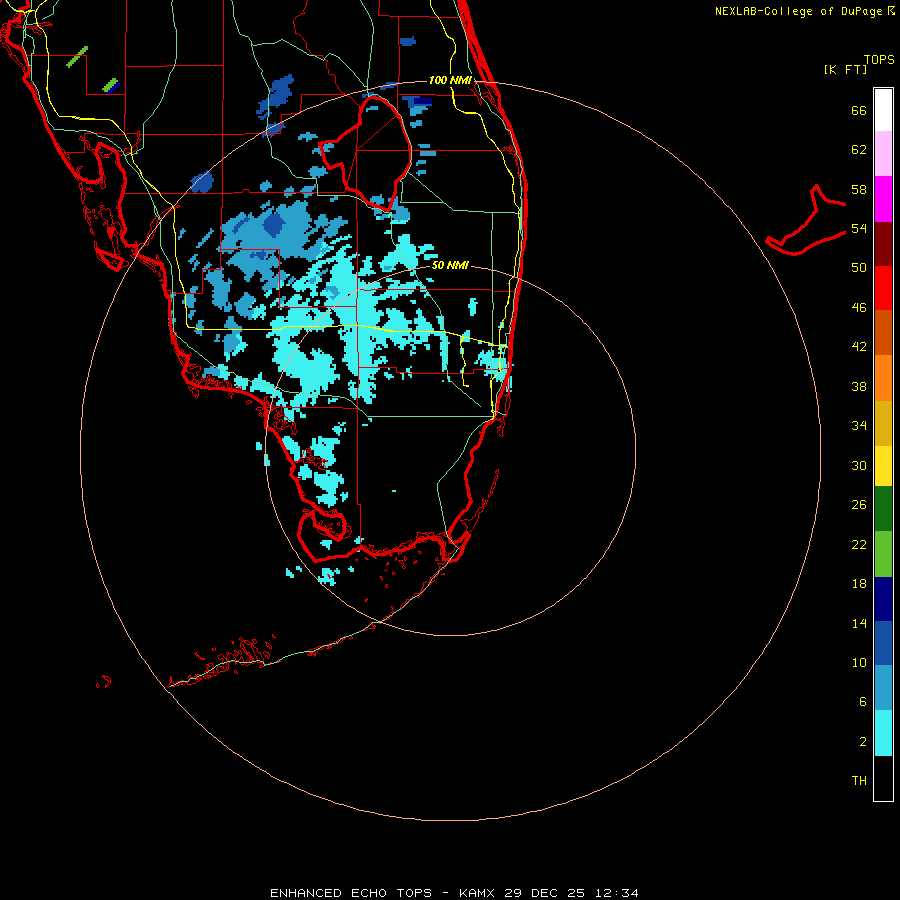900x900 pixels.
Task: Click the [K FT] units label
Action: 845,69
